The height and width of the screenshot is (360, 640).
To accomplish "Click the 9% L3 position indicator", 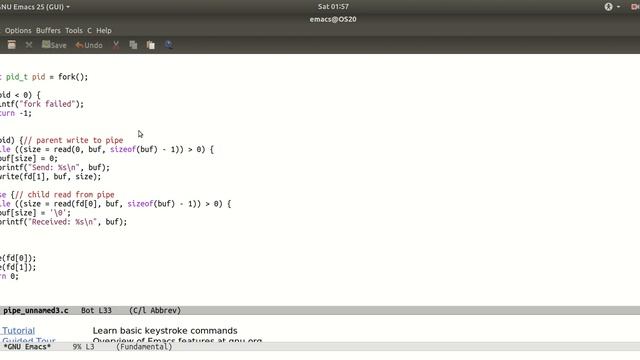I will [x=84, y=347].
